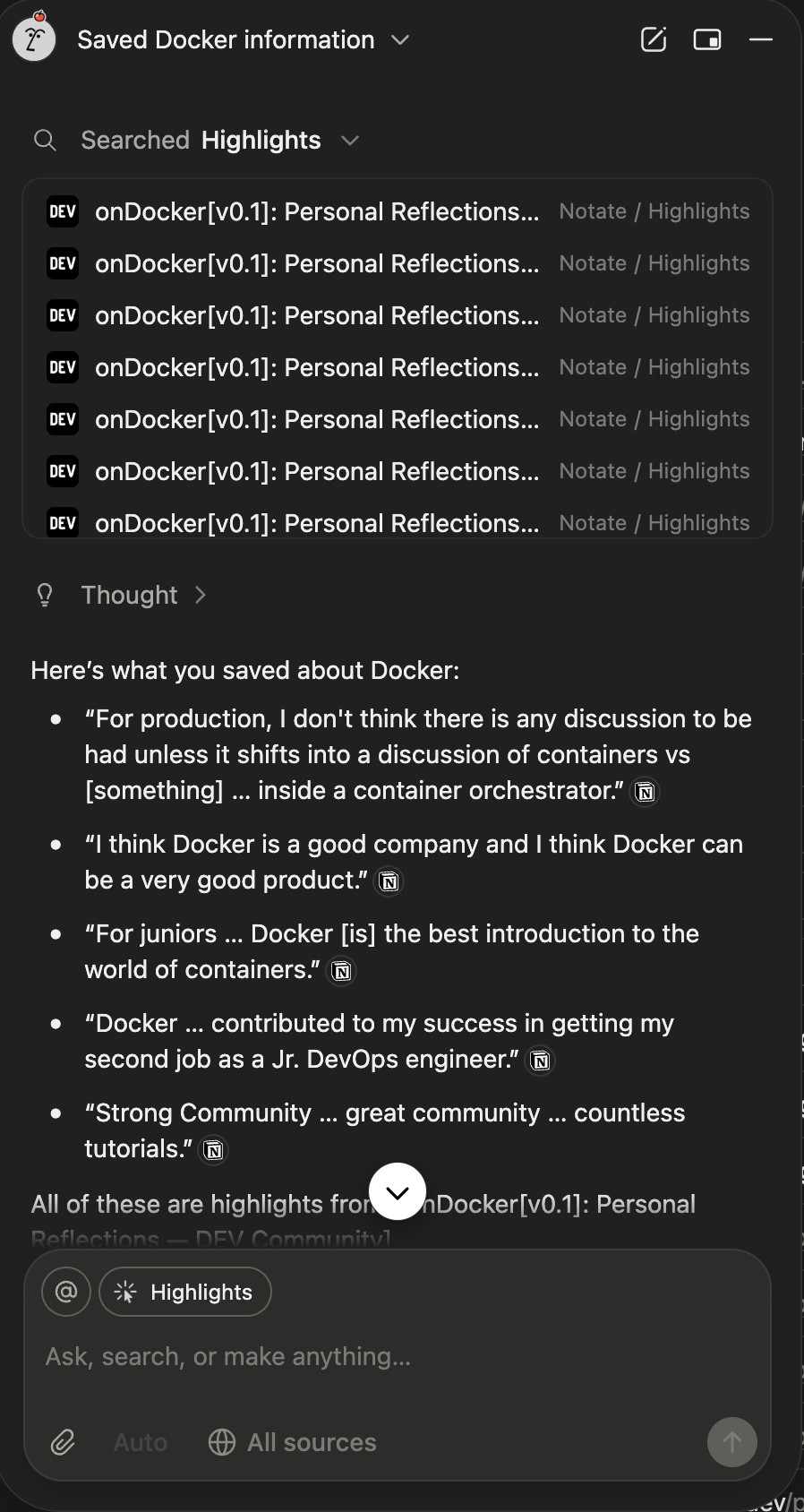Click the Highlights context chip

[x=185, y=1292]
